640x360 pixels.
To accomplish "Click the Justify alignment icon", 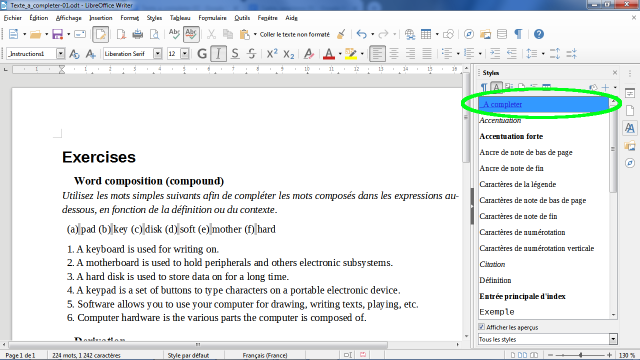I will (x=427, y=53).
